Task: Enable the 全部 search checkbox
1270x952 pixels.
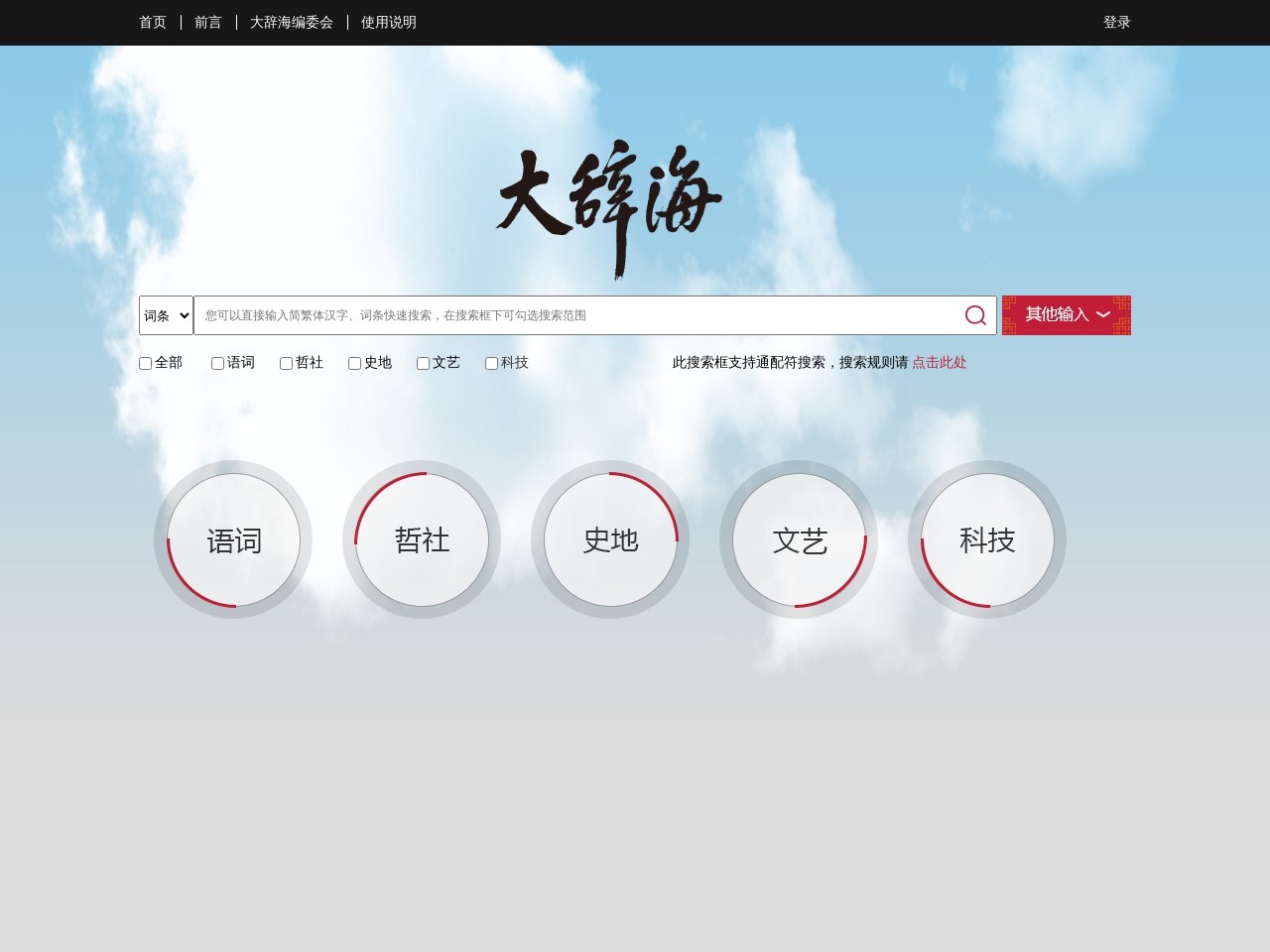Action: pos(145,363)
